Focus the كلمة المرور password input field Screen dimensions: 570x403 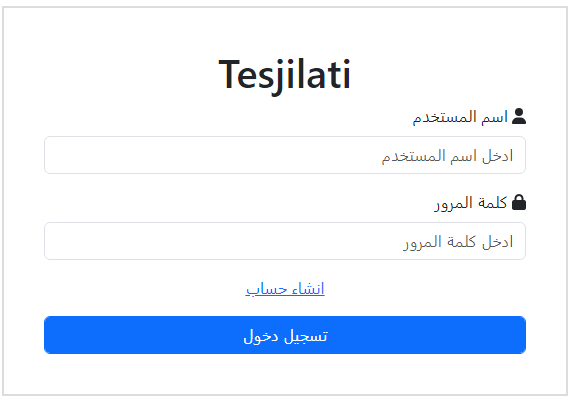point(285,241)
